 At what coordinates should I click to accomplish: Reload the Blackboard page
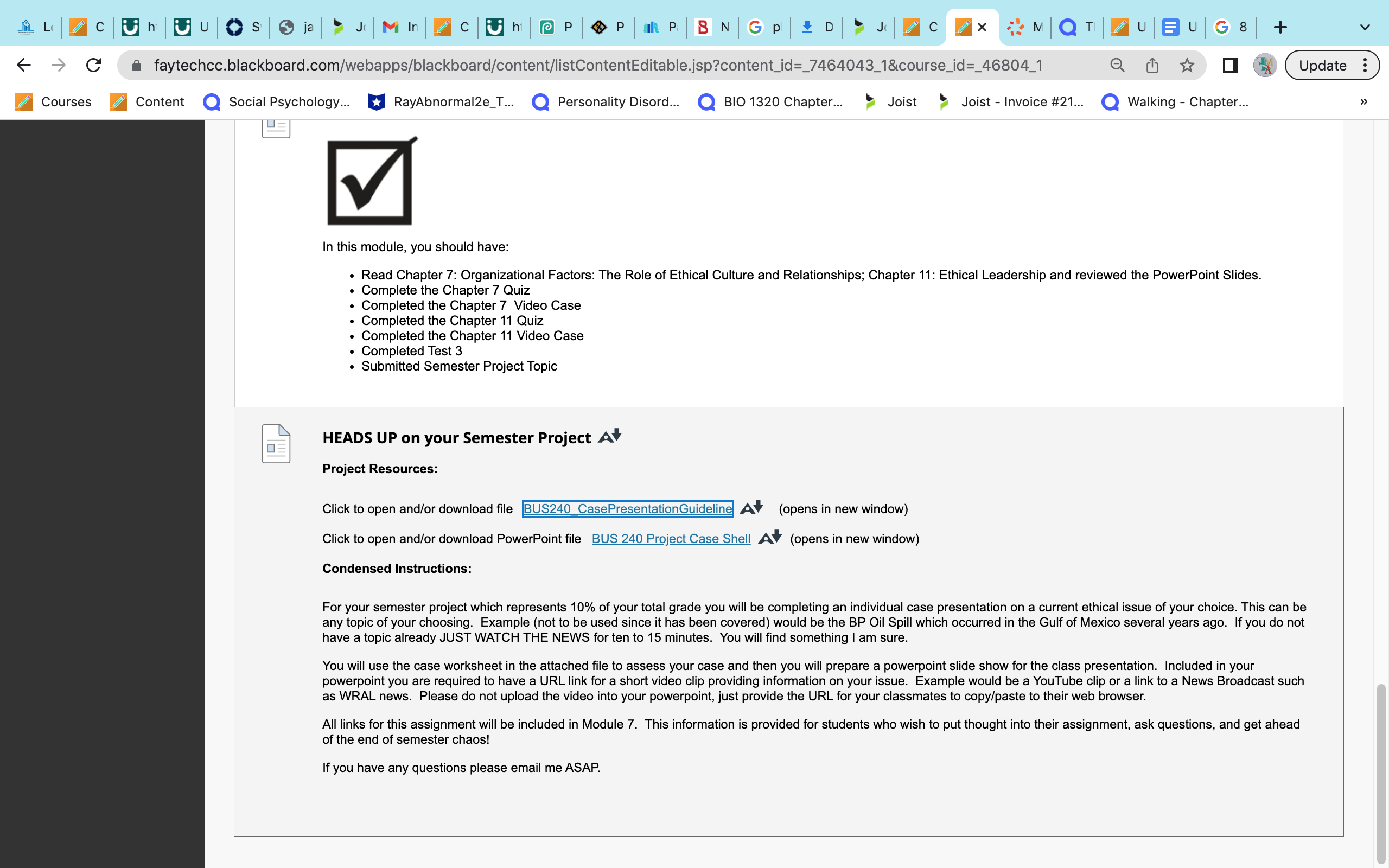(x=93, y=66)
